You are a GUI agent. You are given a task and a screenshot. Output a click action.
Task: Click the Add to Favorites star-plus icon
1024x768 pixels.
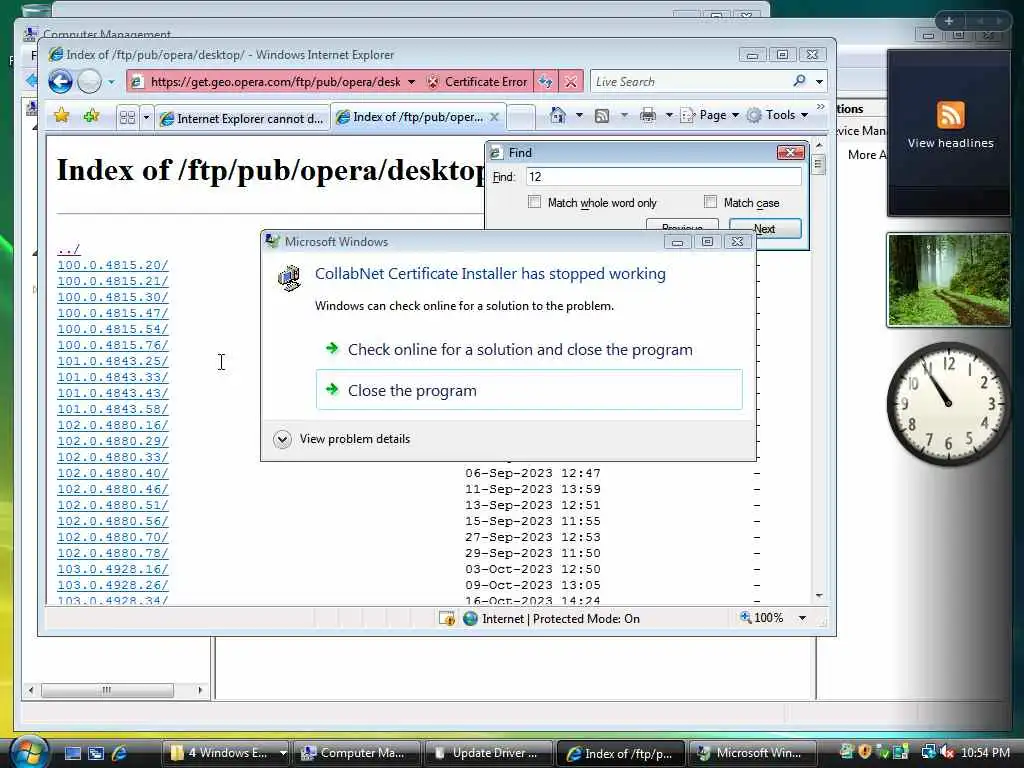[91, 116]
